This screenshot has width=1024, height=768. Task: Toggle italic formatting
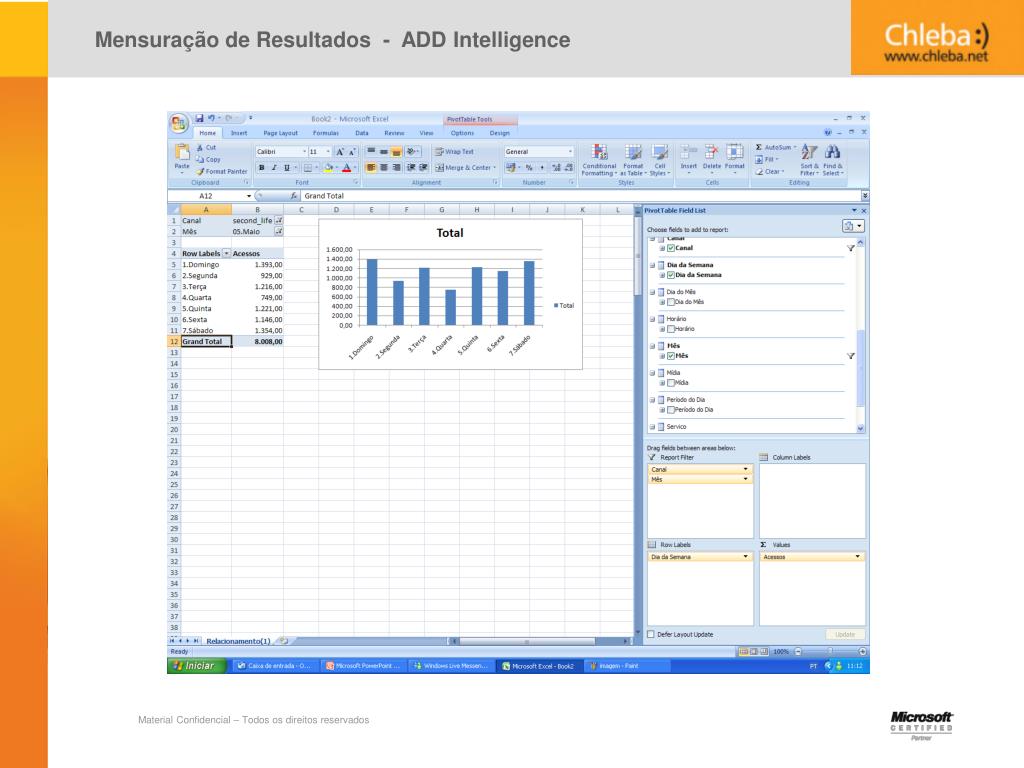click(274, 168)
